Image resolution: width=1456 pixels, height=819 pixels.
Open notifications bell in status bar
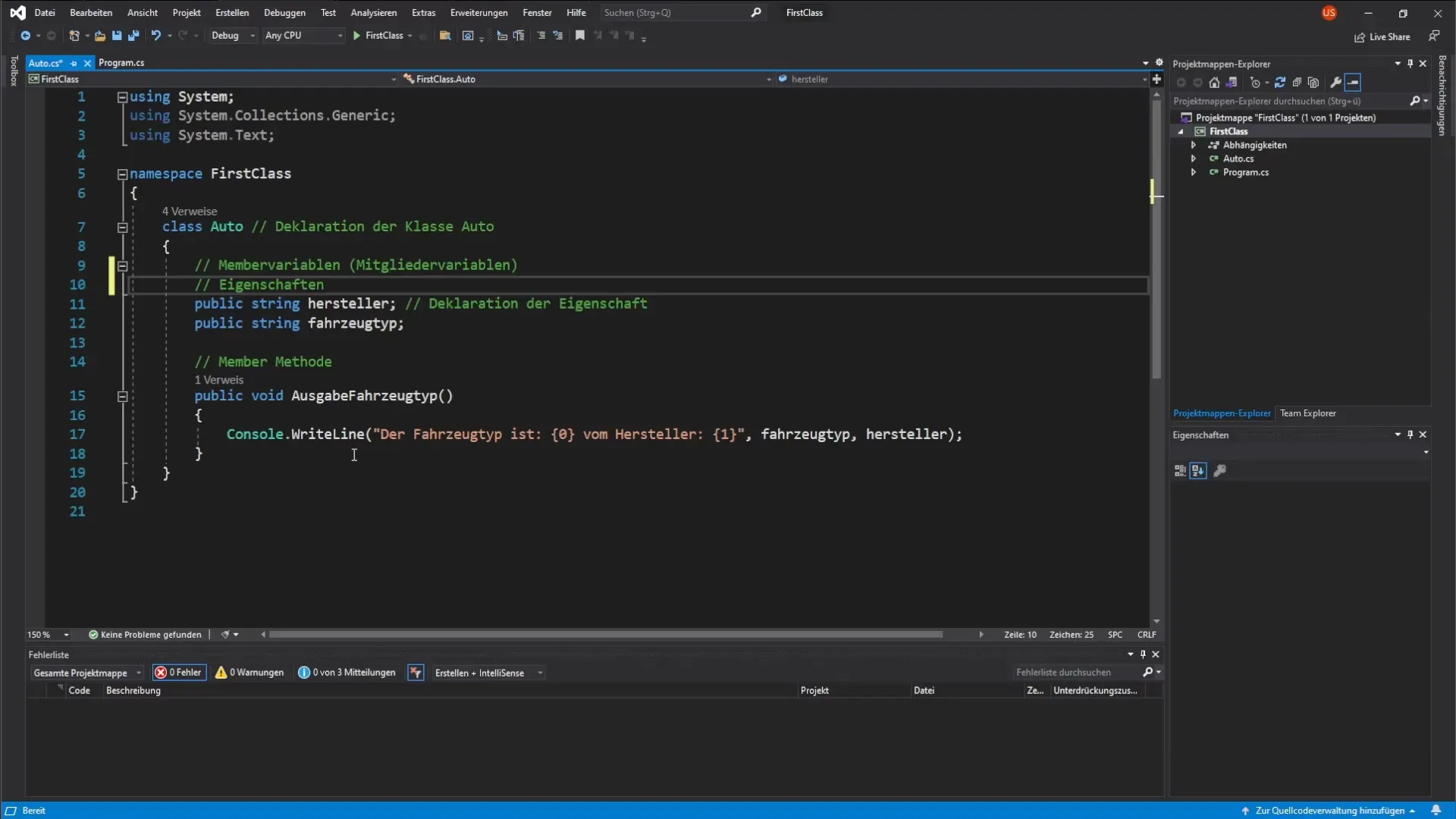tap(1436, 811)
